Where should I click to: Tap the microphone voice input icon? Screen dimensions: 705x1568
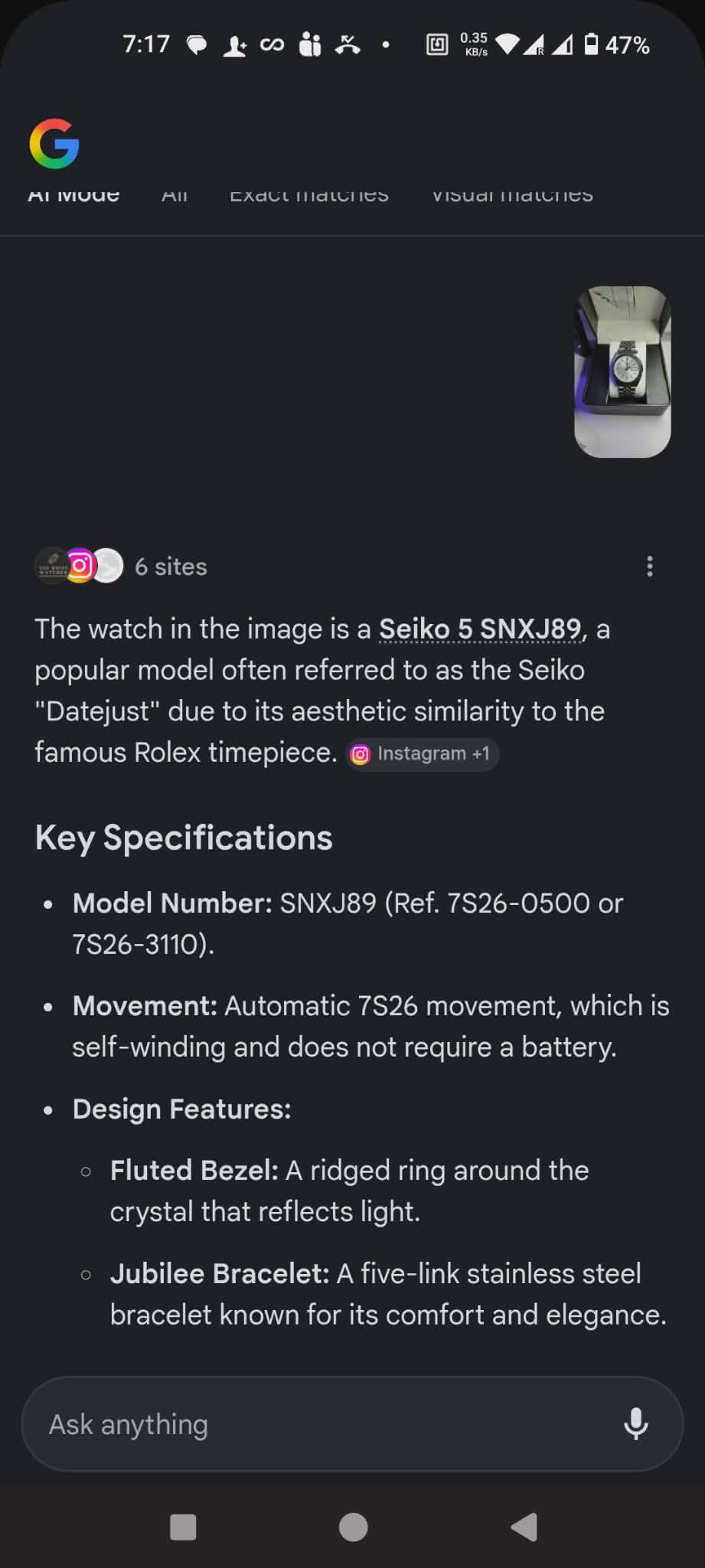[635, 1424]
